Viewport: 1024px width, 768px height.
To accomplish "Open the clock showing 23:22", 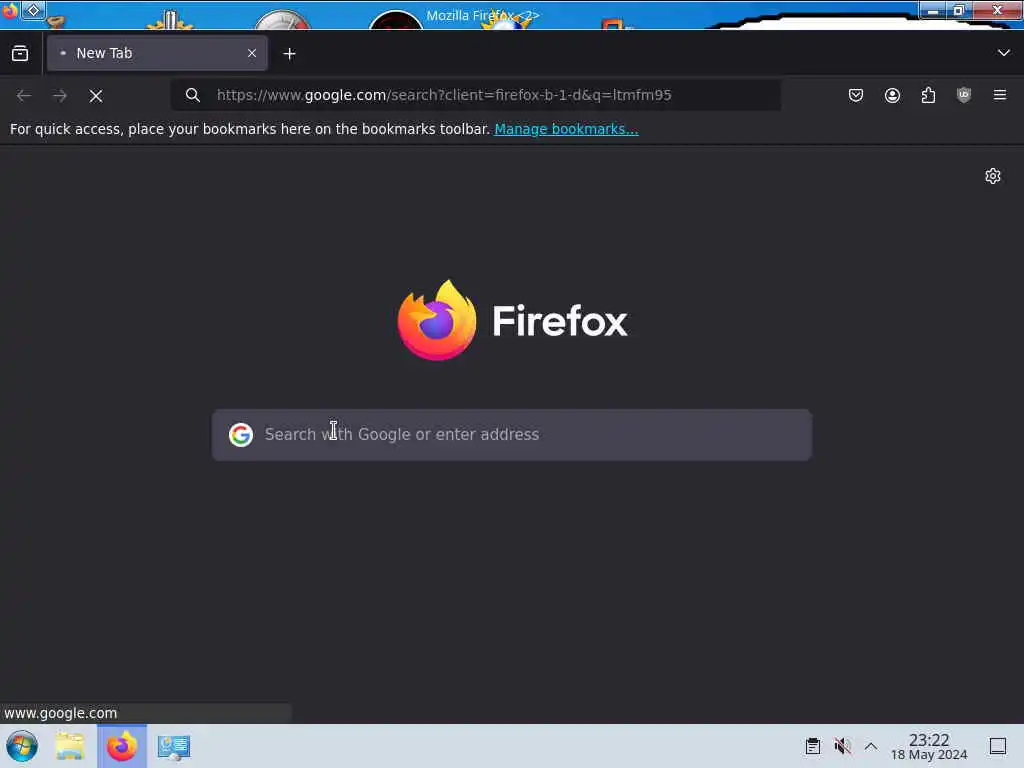I will tap(929, 746).
